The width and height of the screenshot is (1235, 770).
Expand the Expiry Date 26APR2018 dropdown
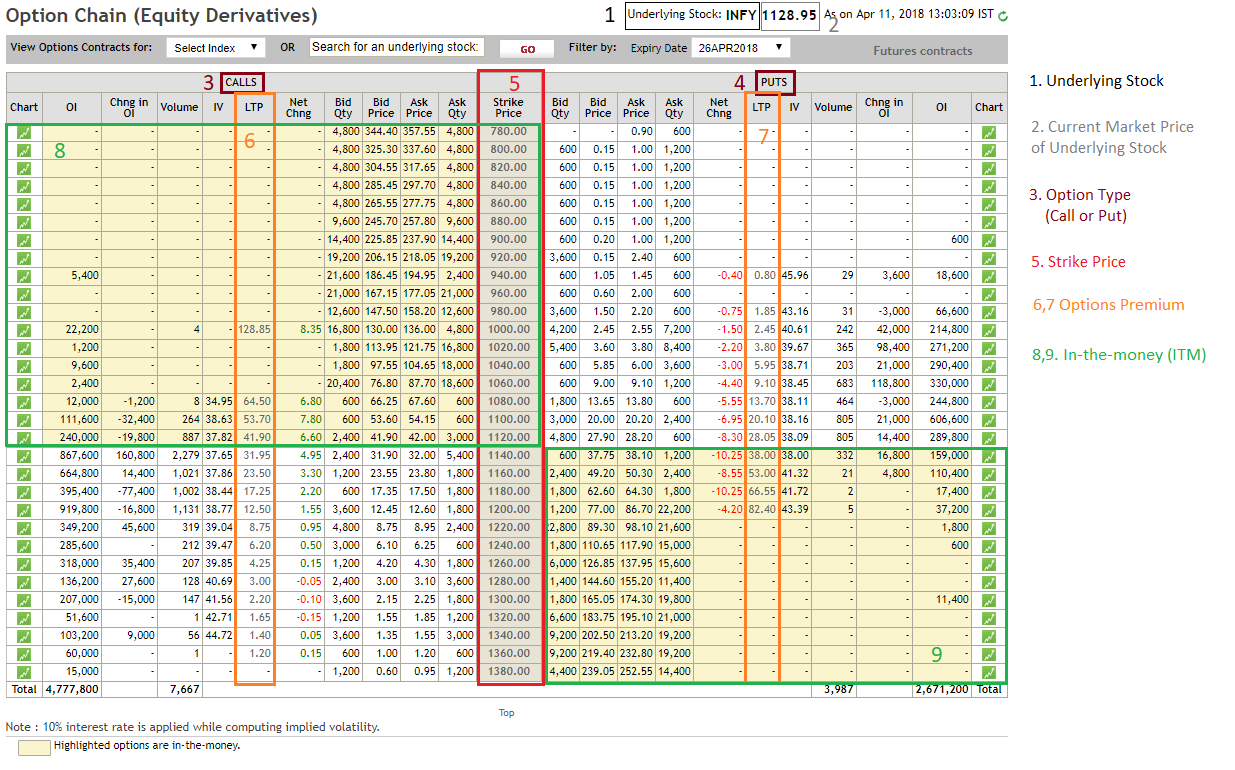click(740, 47)
